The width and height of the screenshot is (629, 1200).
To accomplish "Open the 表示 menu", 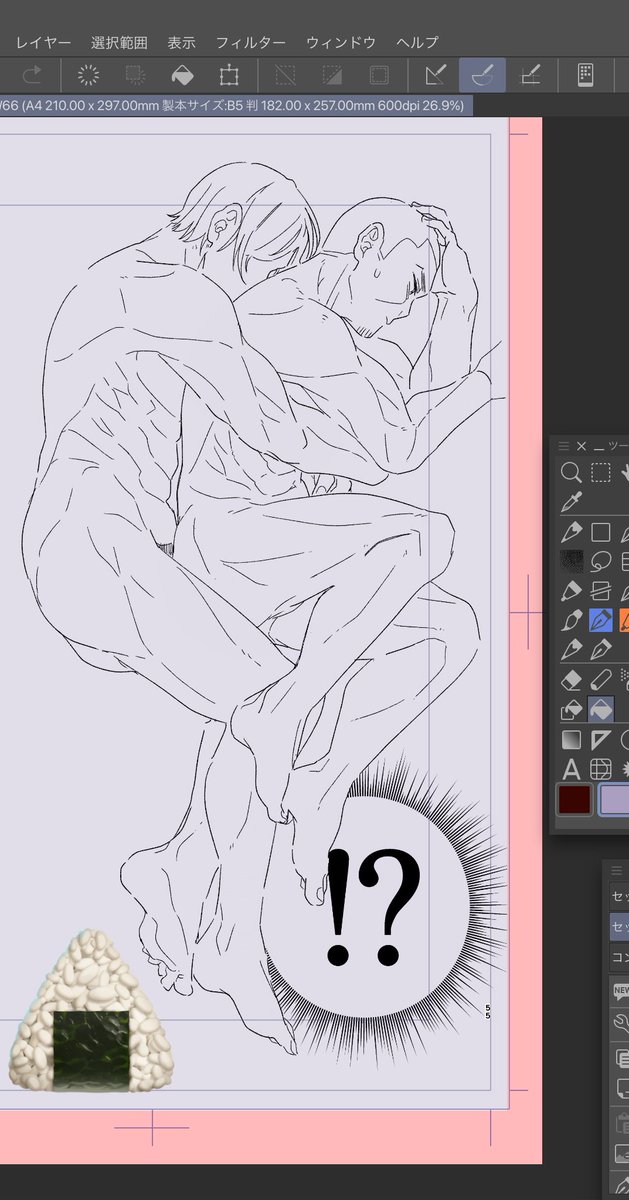I will tap(181, 43).
